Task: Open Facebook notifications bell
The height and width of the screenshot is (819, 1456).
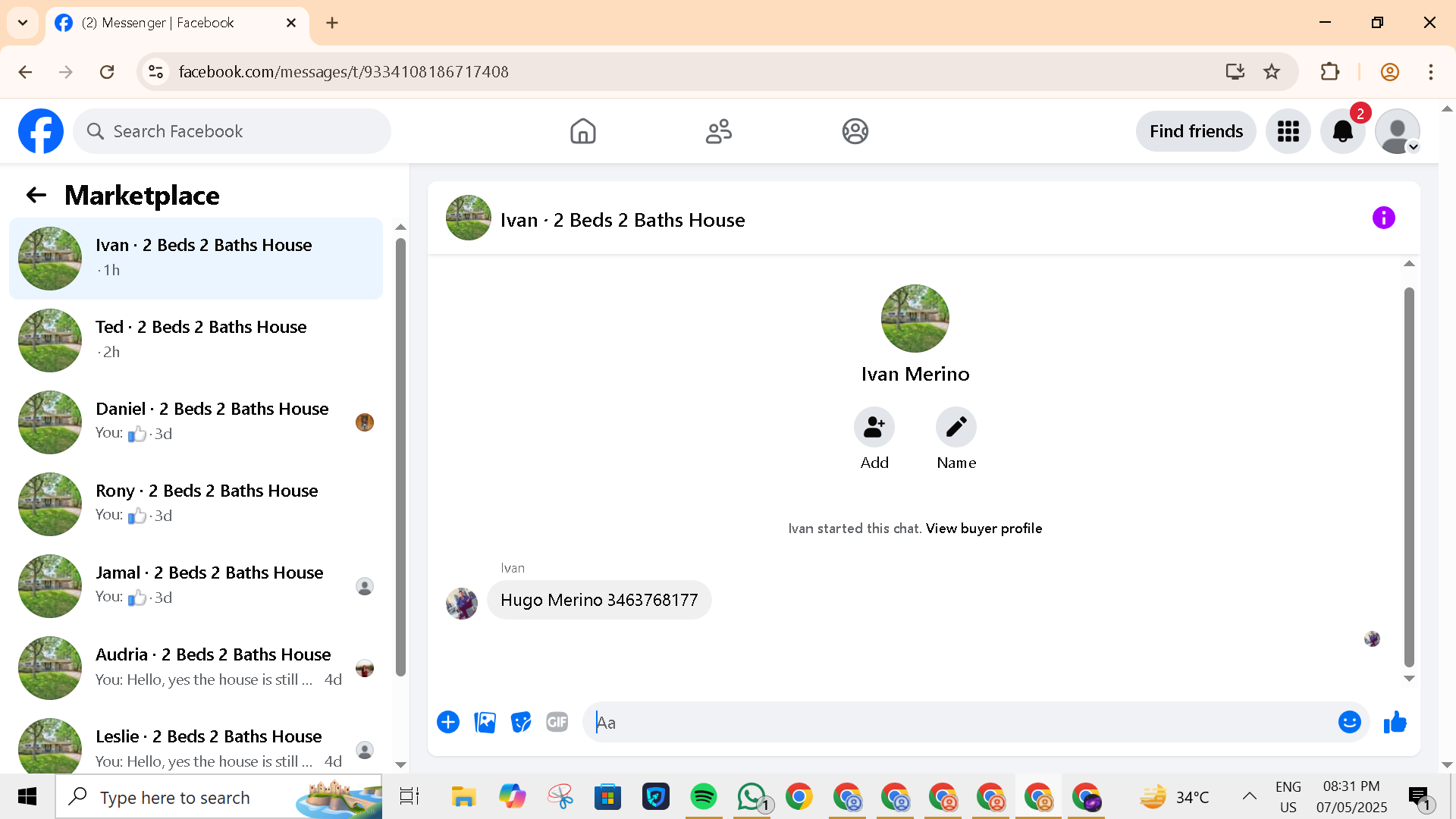Action: pyautogui.click(x=1342, y=131)
